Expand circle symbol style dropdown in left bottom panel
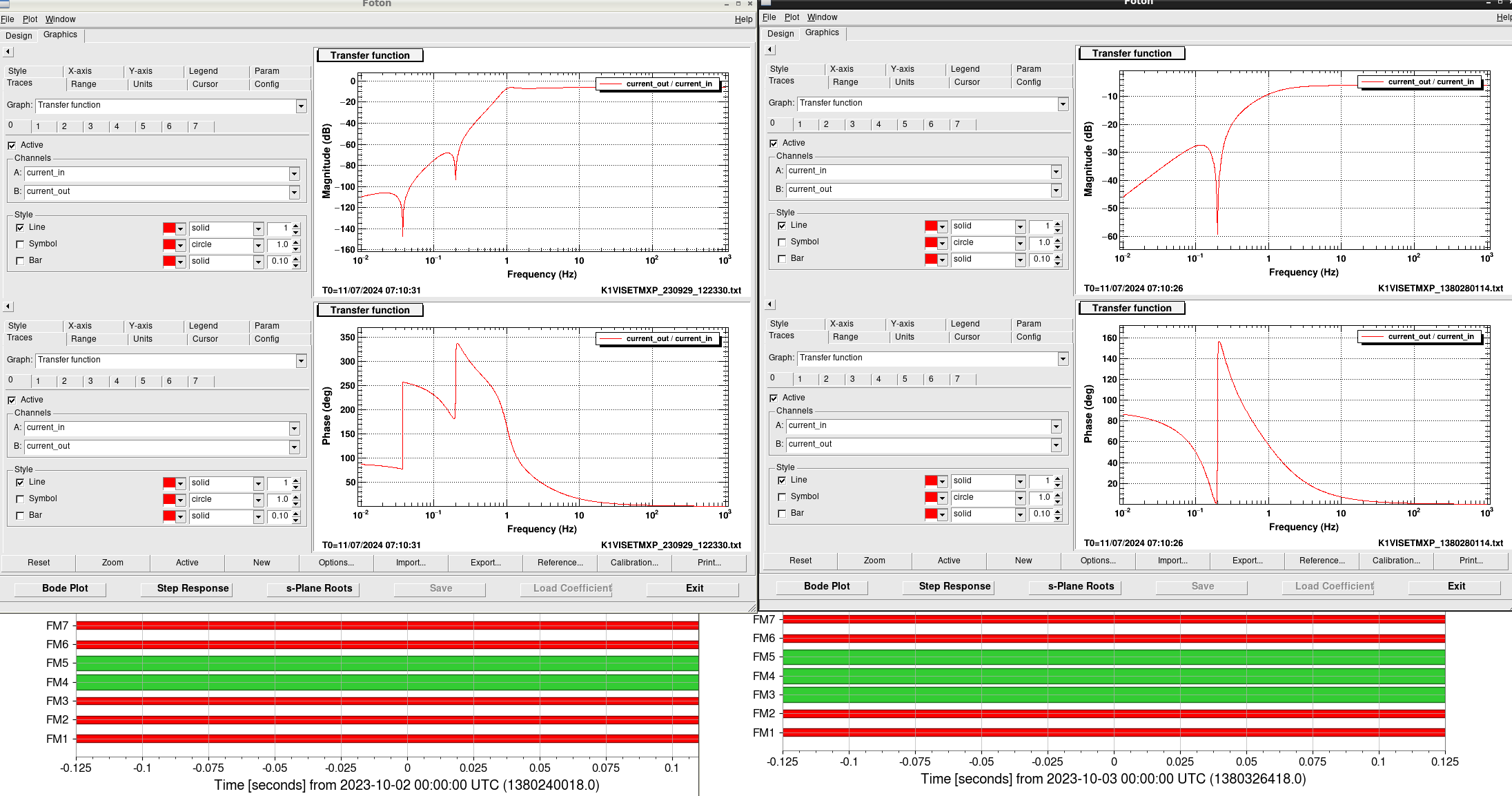This screenshot has width=1512, height=796. point(258,500)
